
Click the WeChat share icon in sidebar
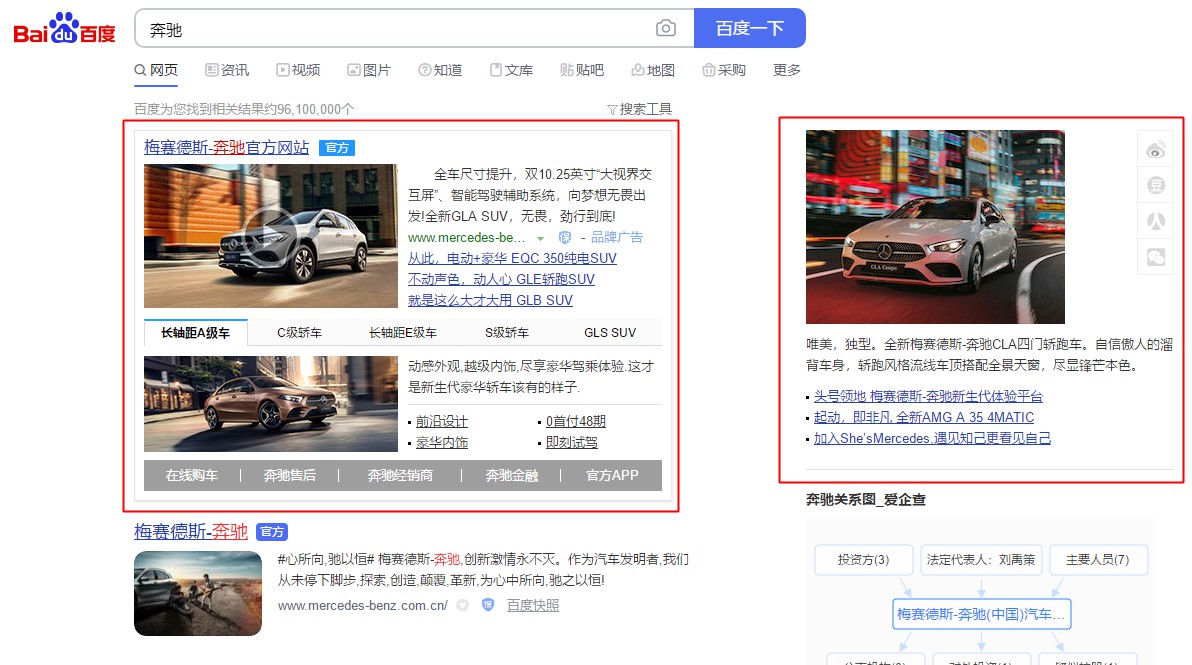[x=1156, y=257]
